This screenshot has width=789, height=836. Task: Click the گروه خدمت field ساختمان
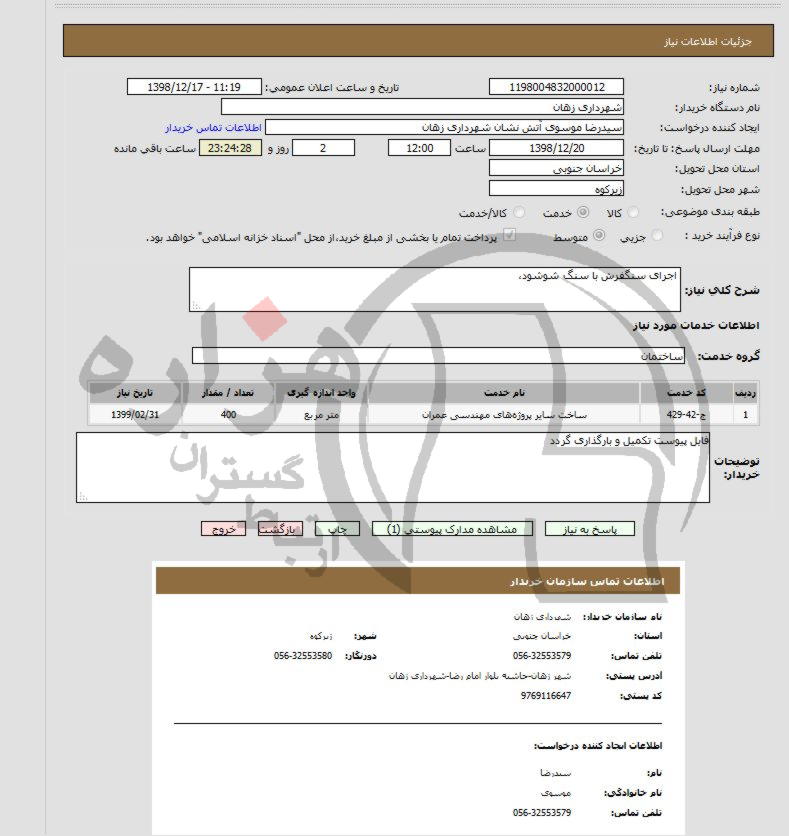point(438,356)
